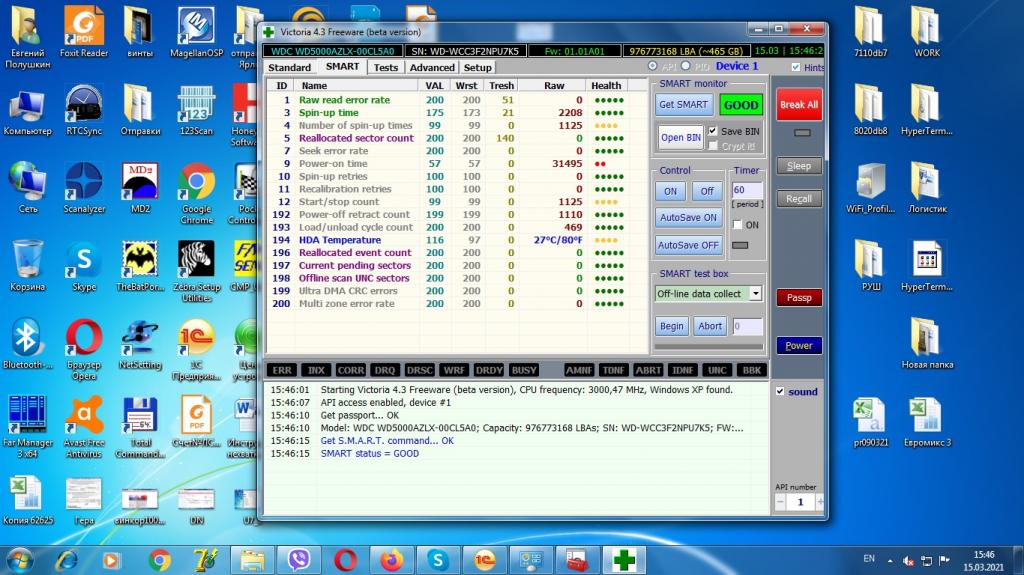Switch to the Advanced tab

[432, 67]
